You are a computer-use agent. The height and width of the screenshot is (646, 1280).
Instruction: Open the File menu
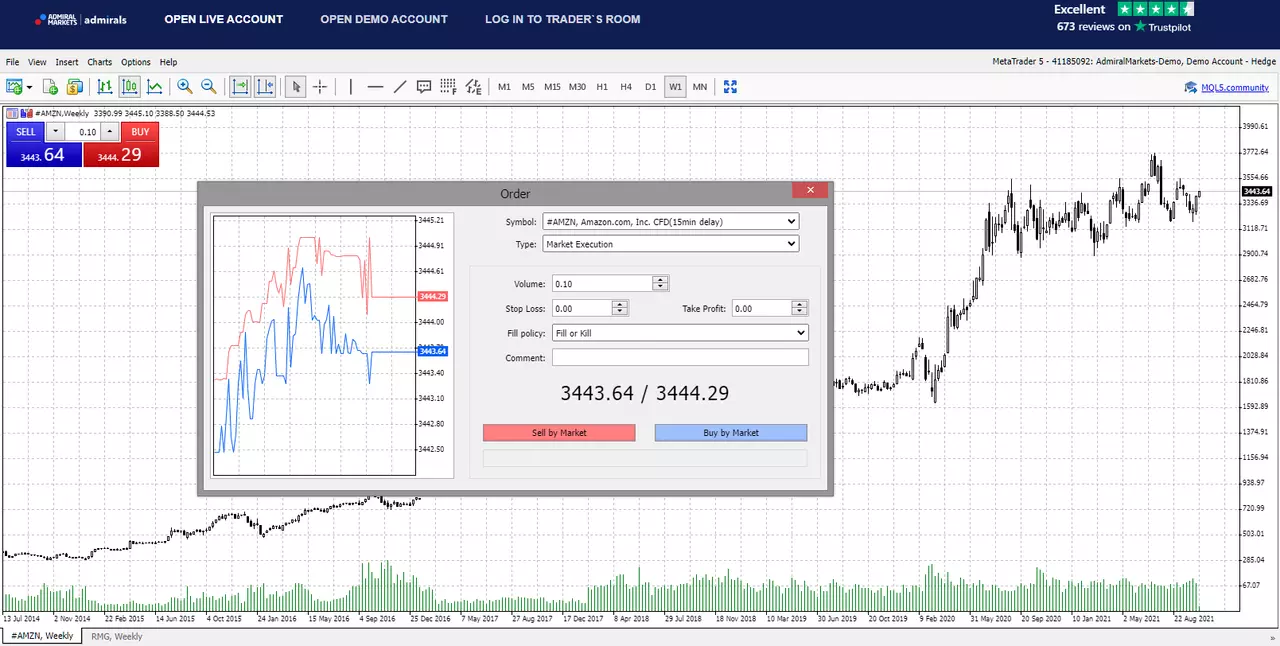(x=13, y=62)
